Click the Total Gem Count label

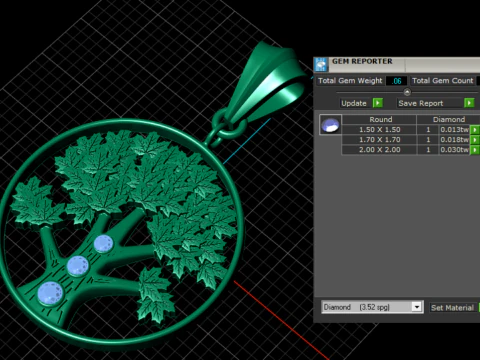click(x=443, y=81)
